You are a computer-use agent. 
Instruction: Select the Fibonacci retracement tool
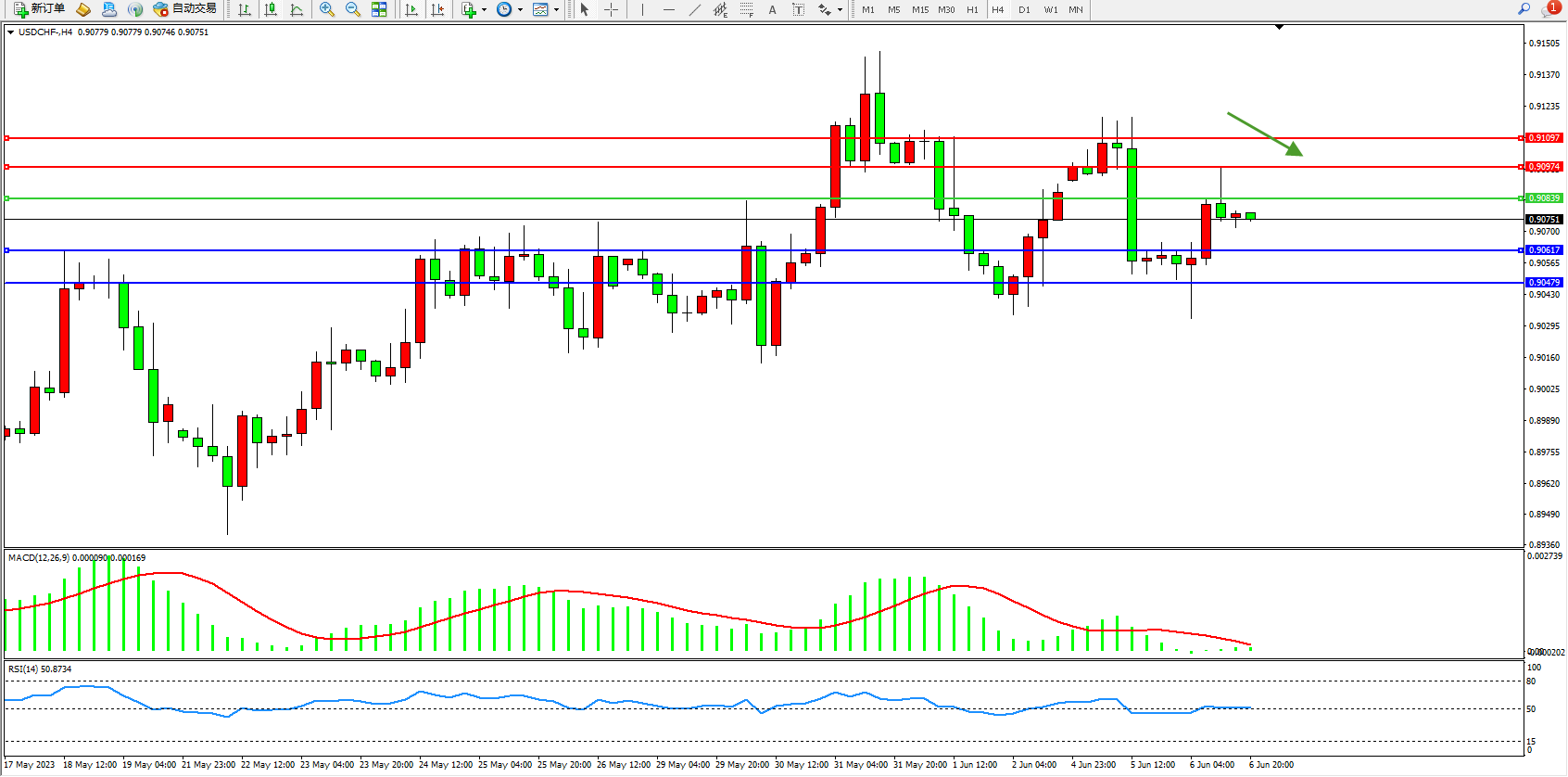click(747, 9)
